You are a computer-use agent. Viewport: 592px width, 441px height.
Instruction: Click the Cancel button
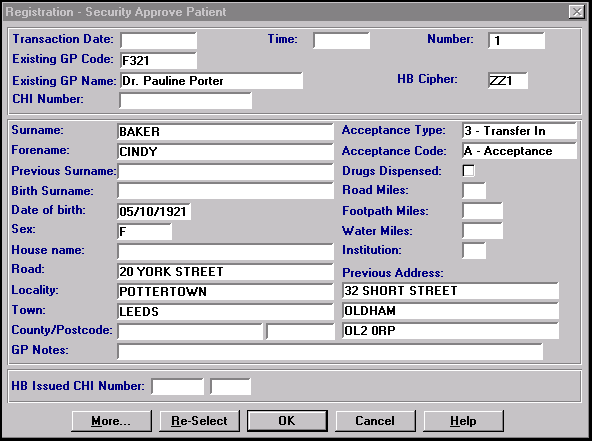(x=375, y=421)
